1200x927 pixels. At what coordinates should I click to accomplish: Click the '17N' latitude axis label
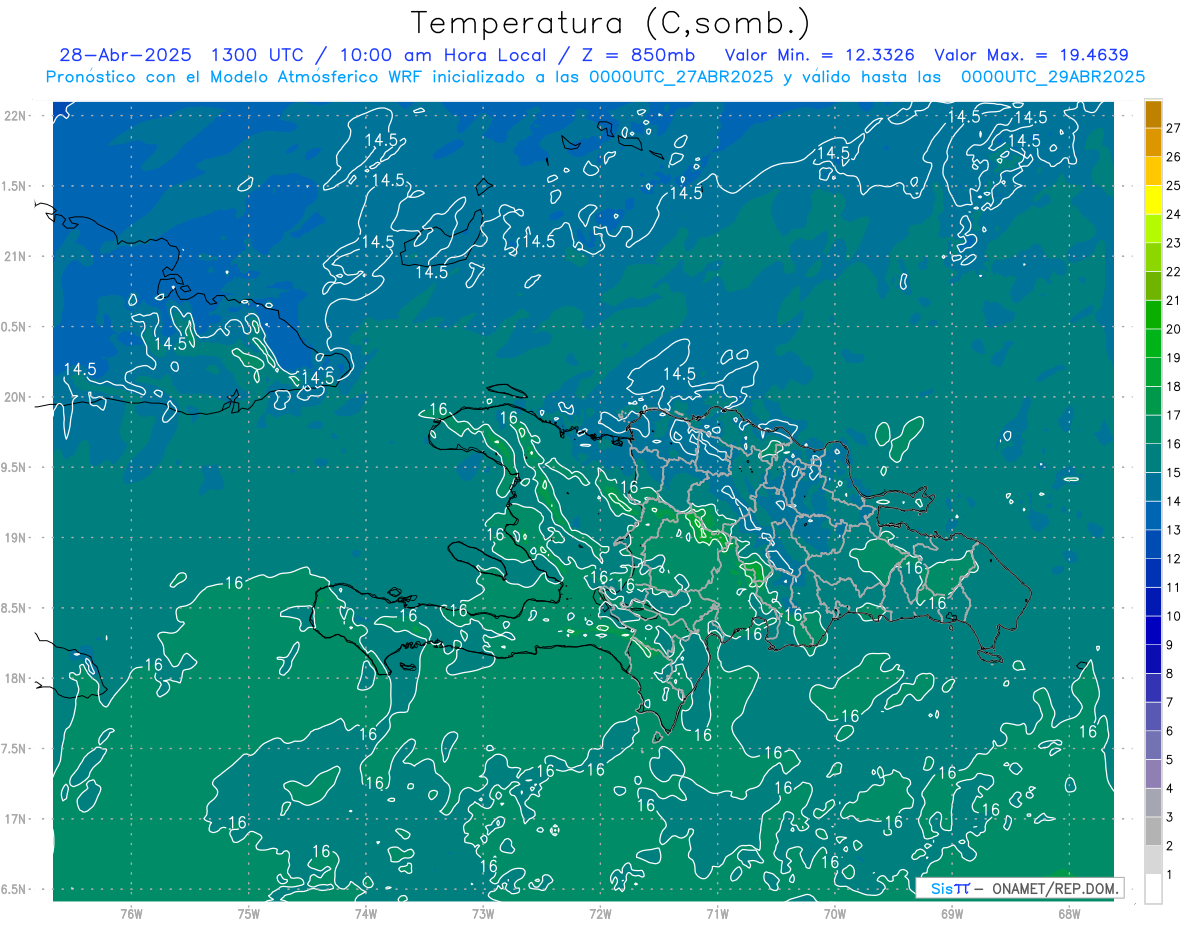coord(16,819)
